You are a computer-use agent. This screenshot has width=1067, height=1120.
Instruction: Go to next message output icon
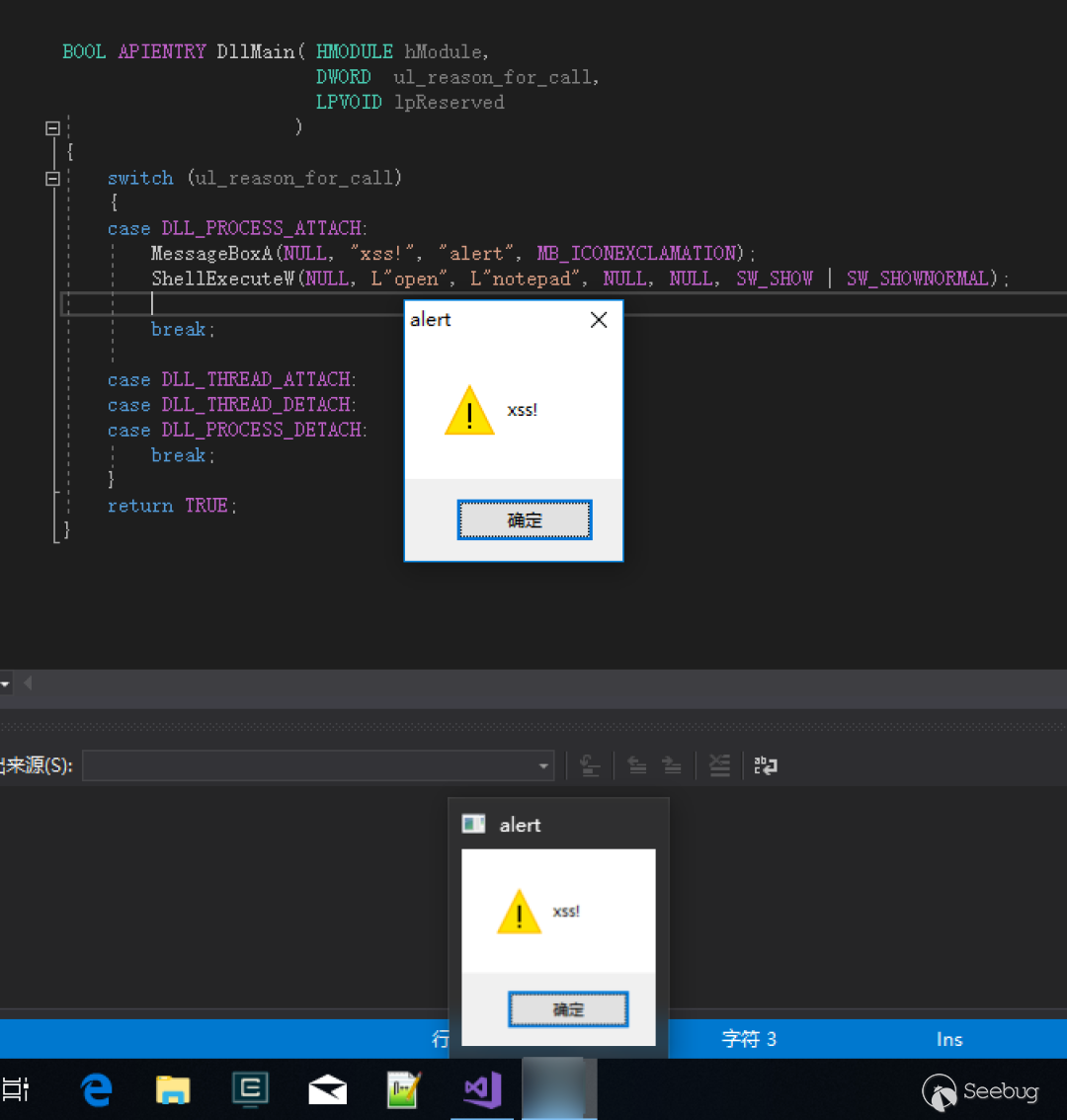click(x=671, y=765)
